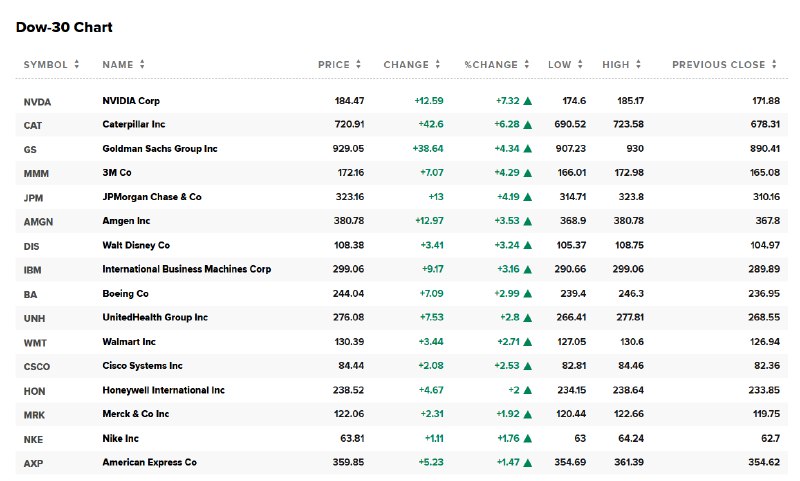Sort by %CHANGE using its arrow icon
This screenshot has height=481, width=800.
(528, 65)
